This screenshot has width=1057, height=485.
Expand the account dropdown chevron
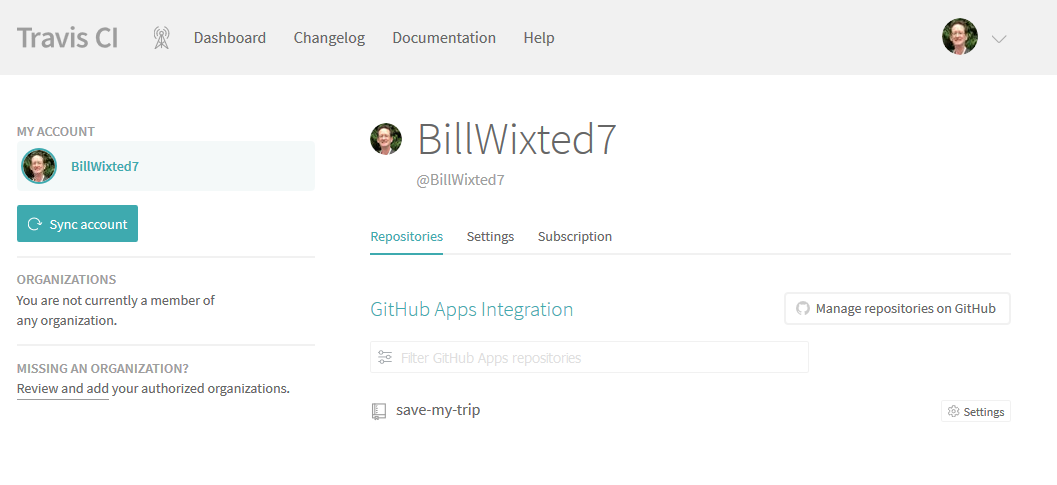click(x=999, y=39)
